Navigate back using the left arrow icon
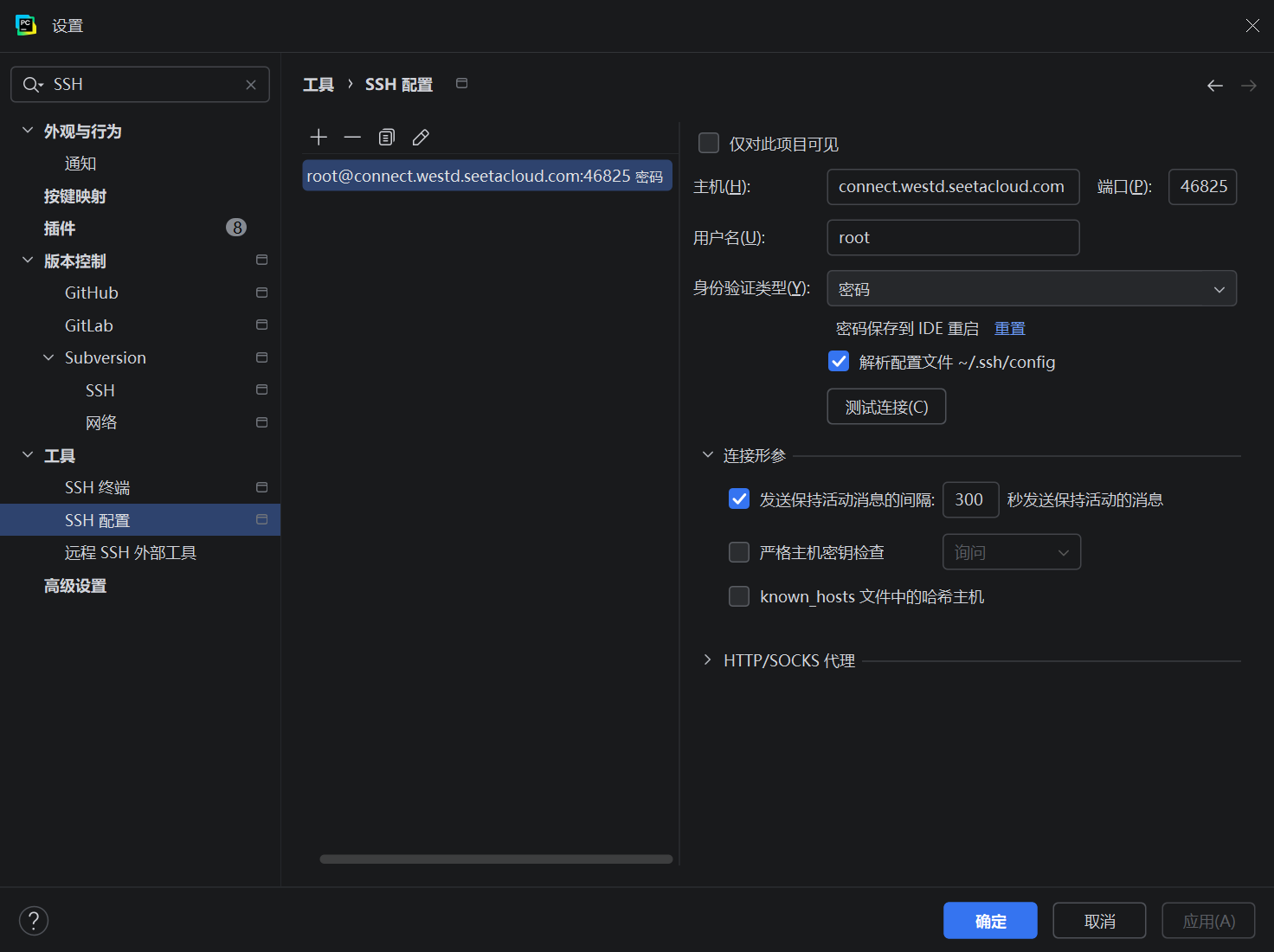 coord(1214,85)
